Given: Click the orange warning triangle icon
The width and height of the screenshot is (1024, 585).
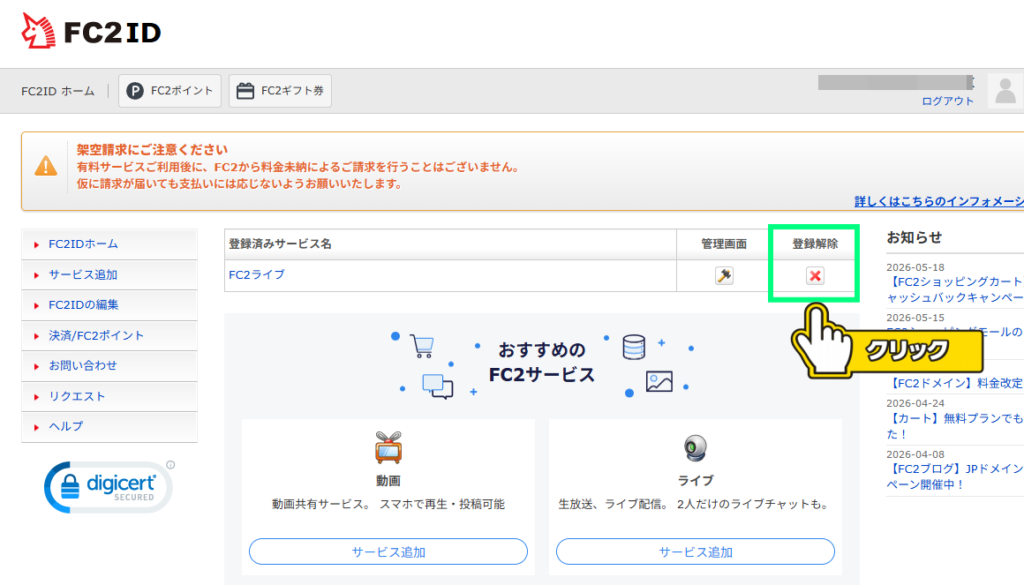Looking at the screenshot, I should (46, 166).
